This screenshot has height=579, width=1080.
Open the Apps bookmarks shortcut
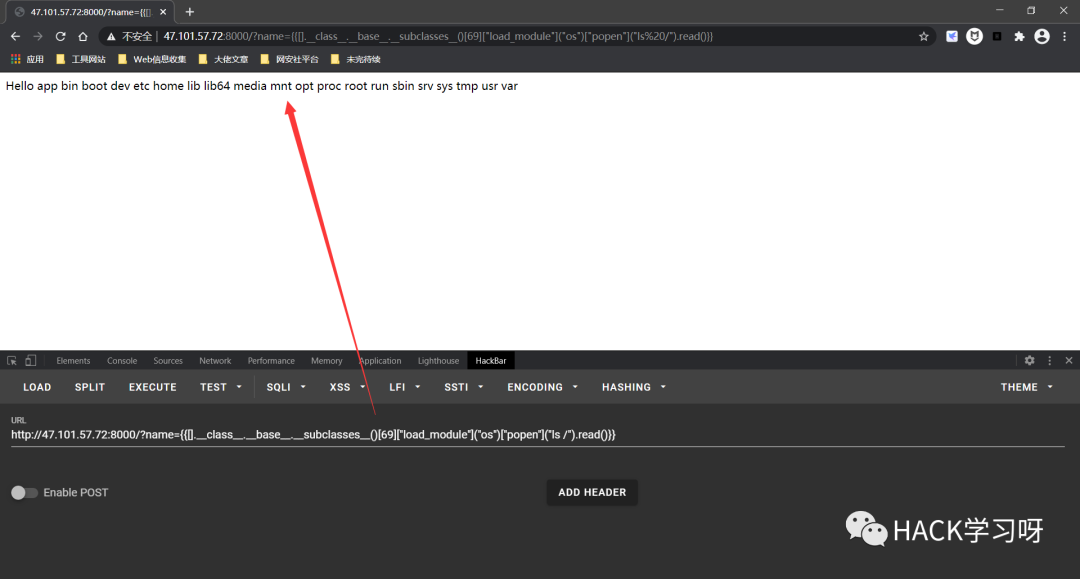[27, 59]
